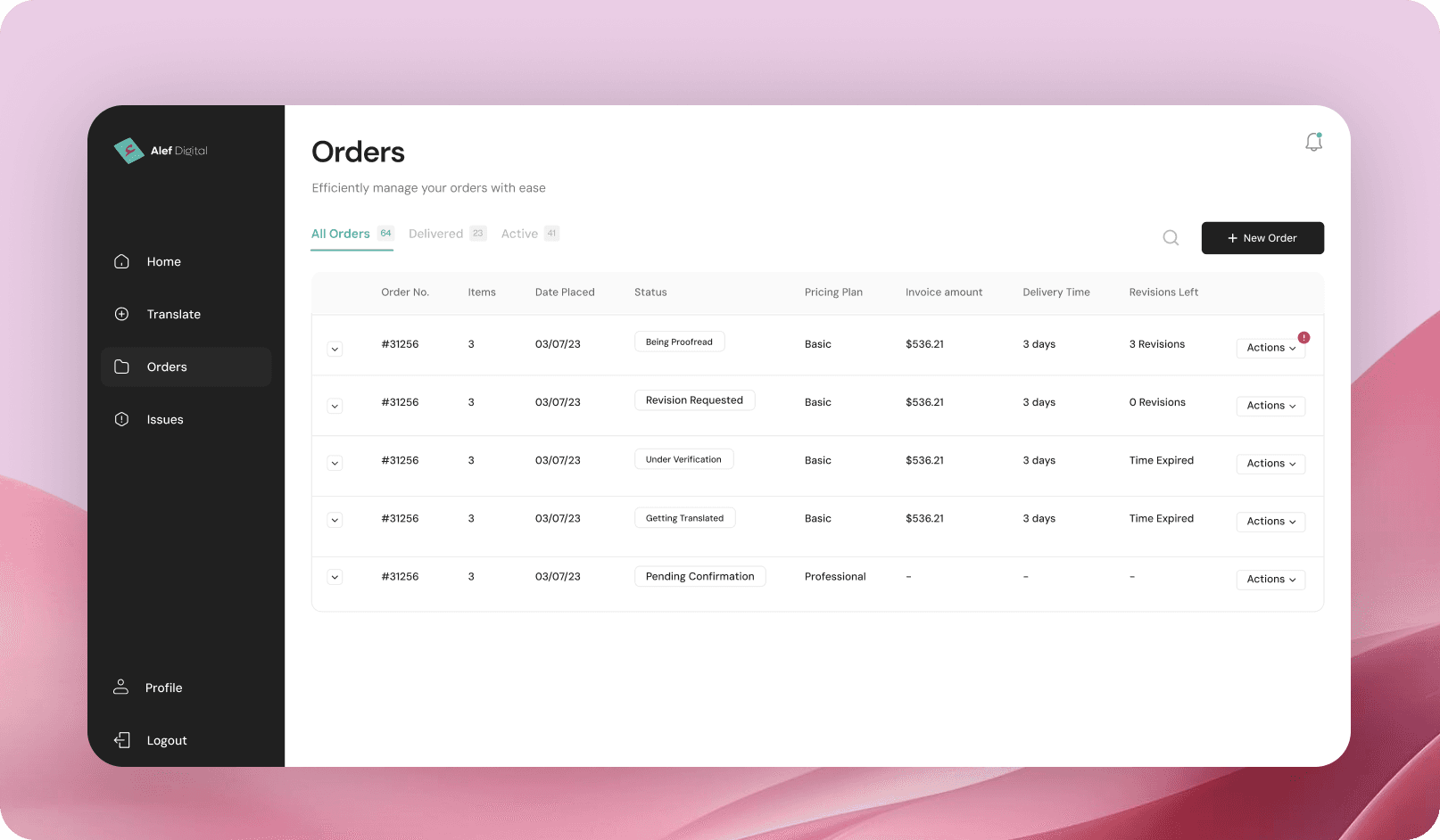
Task: Expand the Under Verification order row
Action: pos(335,463)
